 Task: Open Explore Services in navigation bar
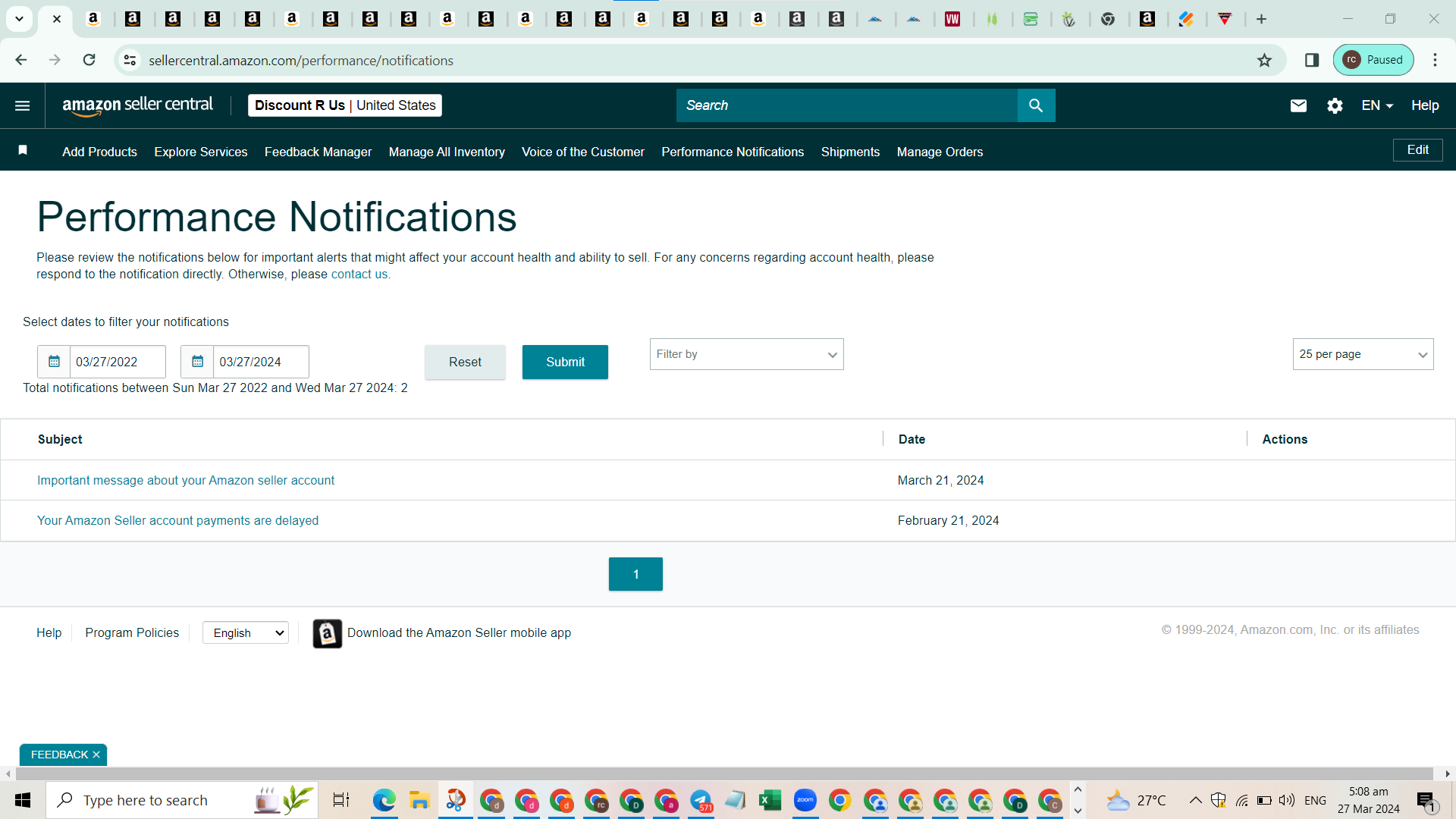pos(201,152)
